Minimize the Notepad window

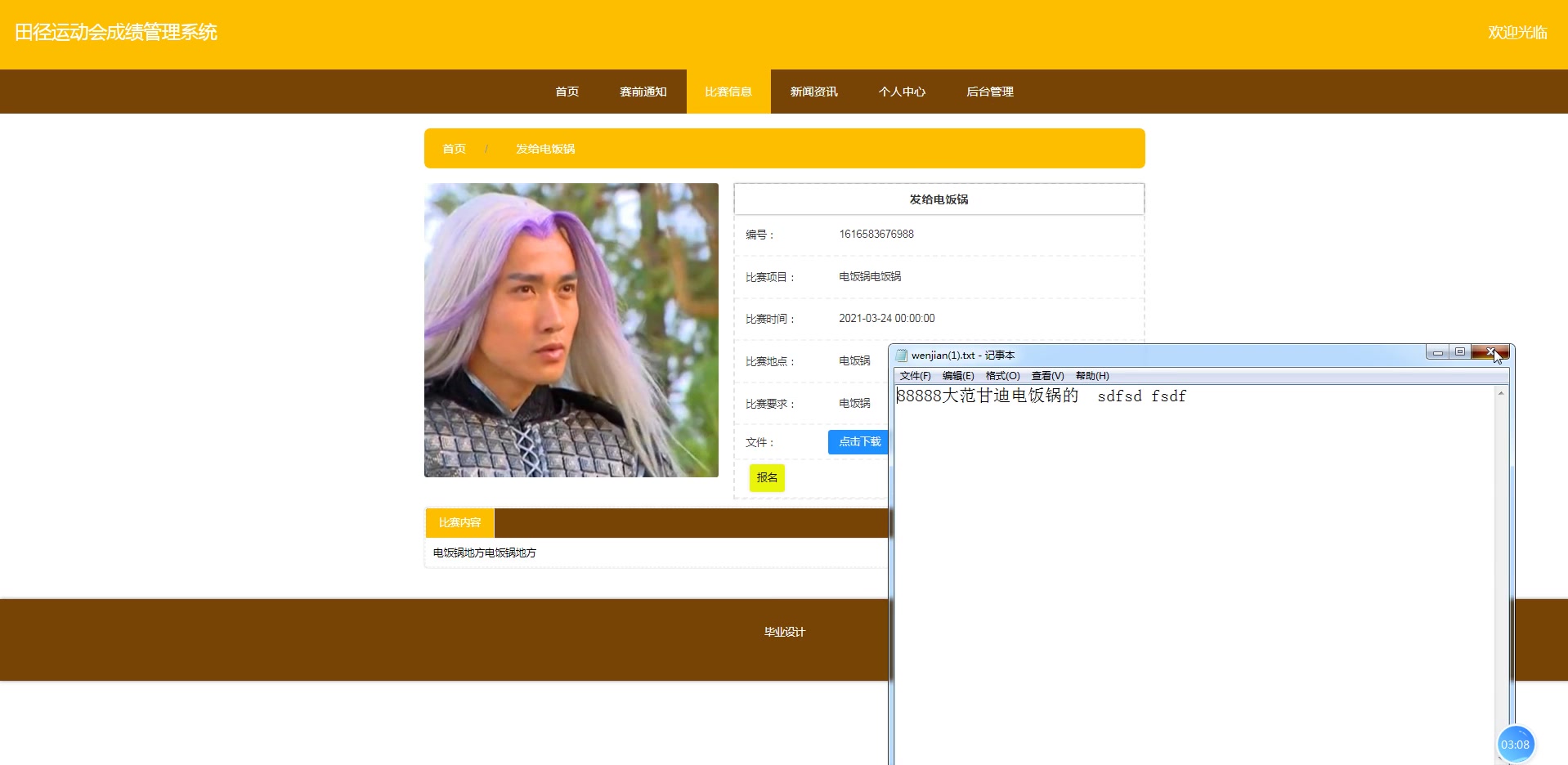coord(1437,352)
